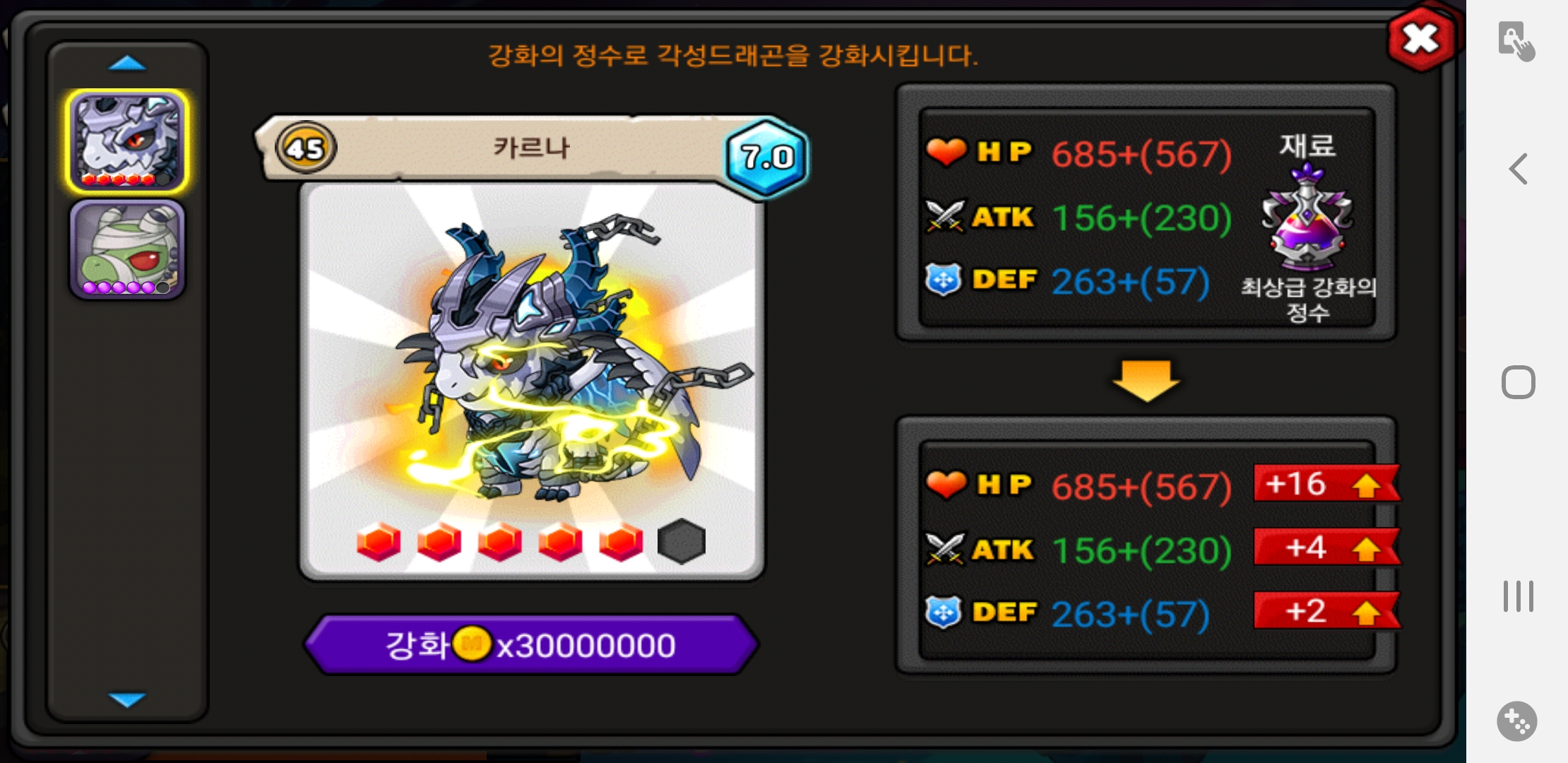This screenshot has width=1568, height=763.
Task: Tap the Android back navigation arrow
Action: [1518, 169]
